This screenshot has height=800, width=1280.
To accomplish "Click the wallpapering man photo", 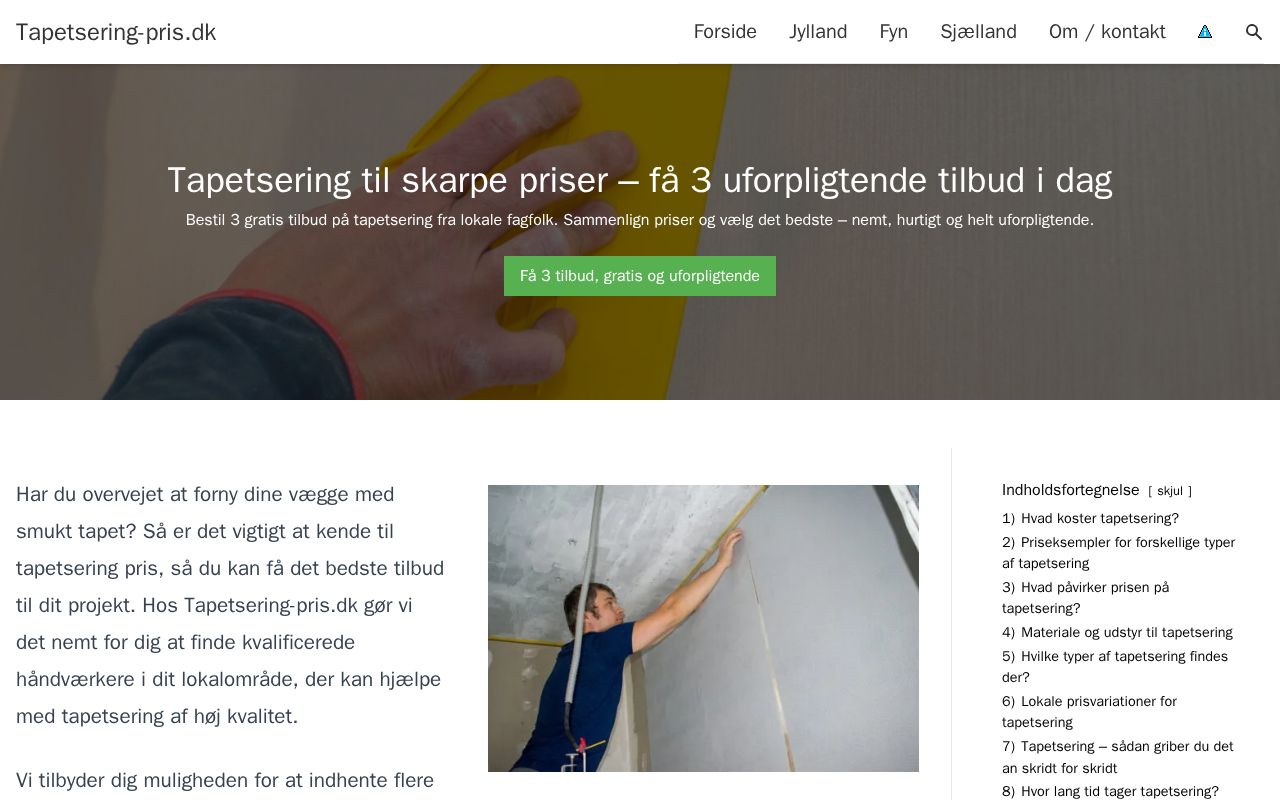I will coord(703,628).
